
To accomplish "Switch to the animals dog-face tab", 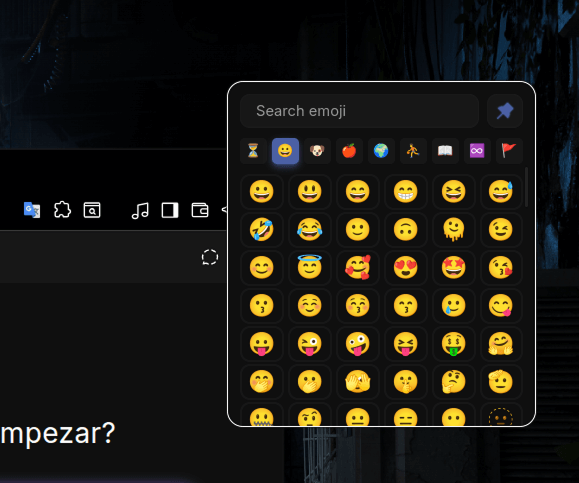I will coord(317,151).
